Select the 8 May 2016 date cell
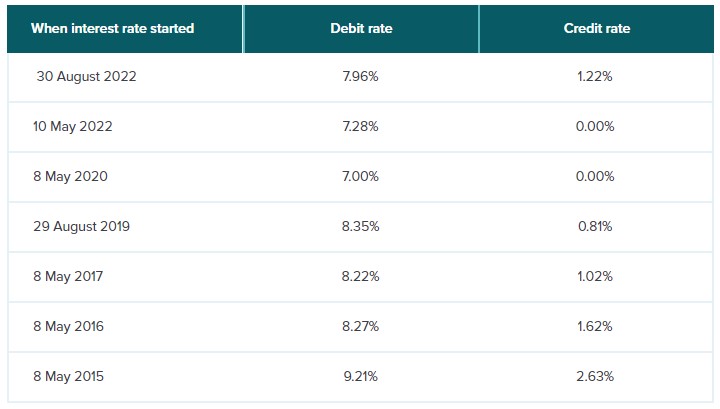Screen dimensions: 720x409 click(68, 326)
